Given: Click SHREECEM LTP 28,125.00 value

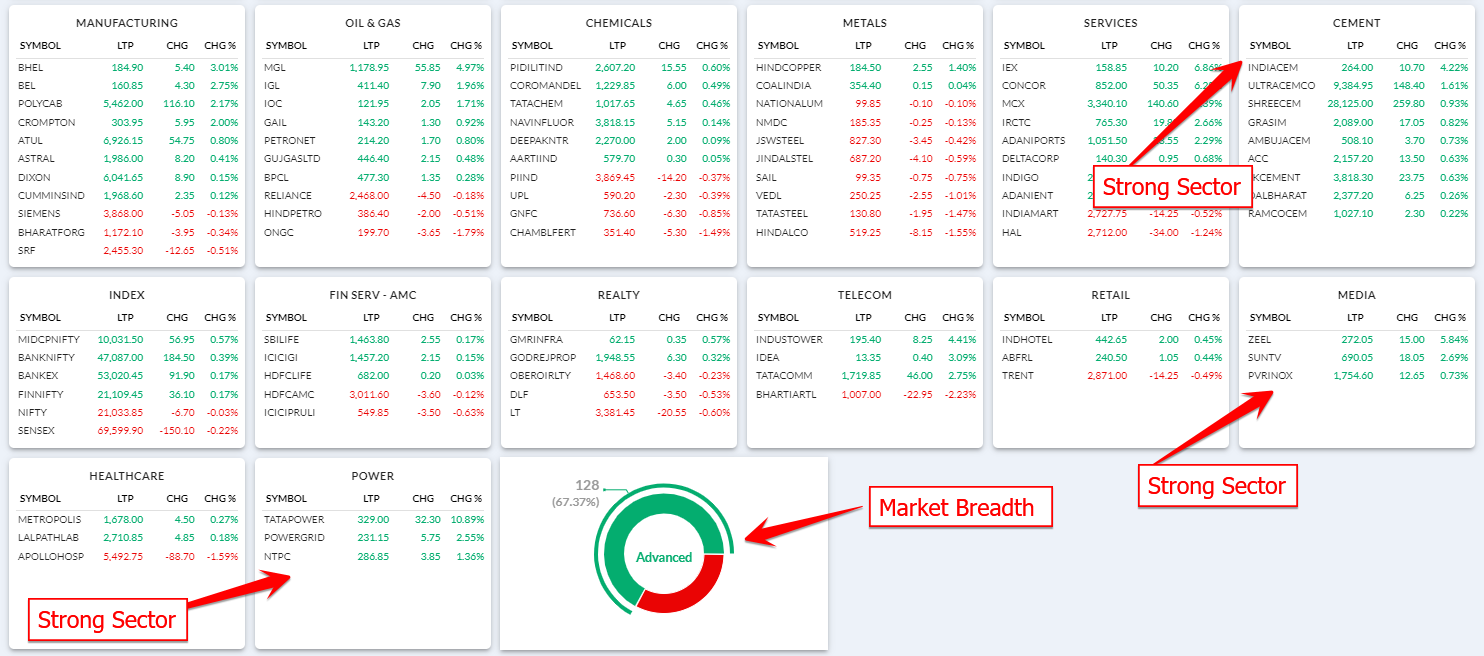Looking at the screenshot, I should pyautogui.click(x=1352, y=104).
